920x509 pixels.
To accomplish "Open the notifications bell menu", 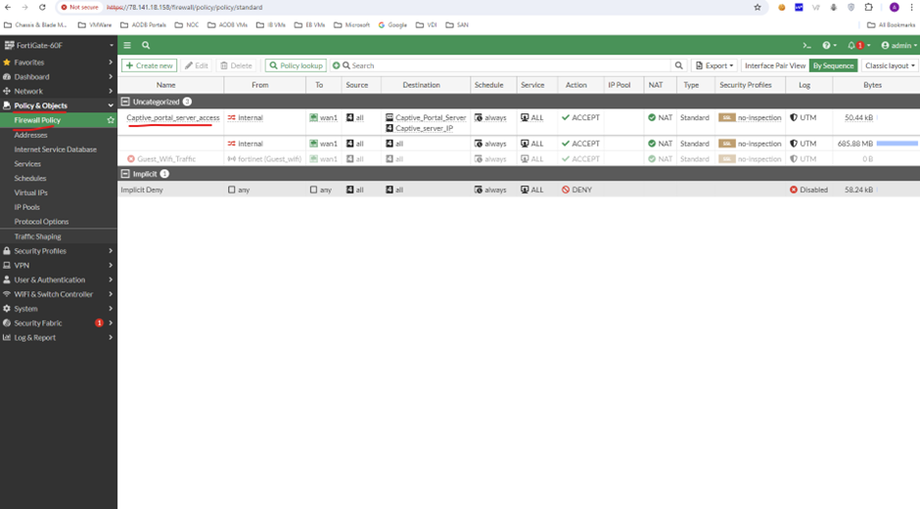I will coord(858,45).
